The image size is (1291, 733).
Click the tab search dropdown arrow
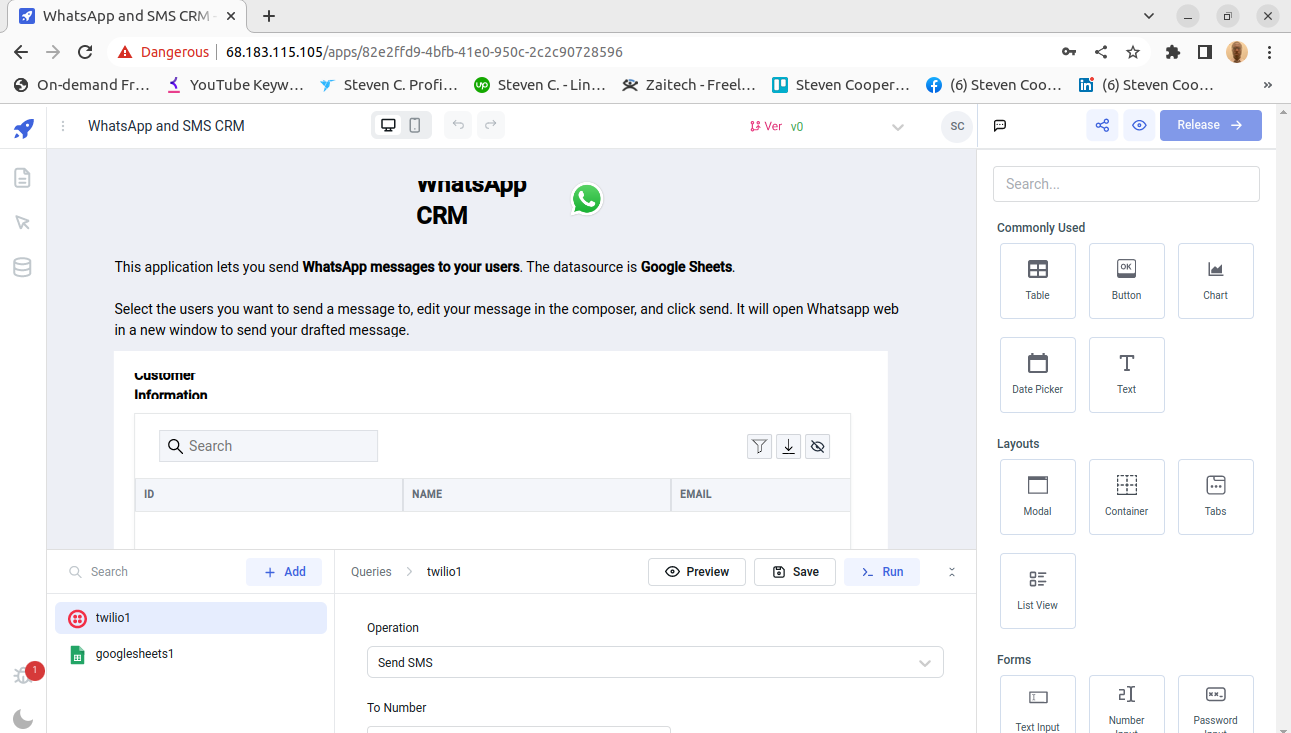tap(1149, 16)
